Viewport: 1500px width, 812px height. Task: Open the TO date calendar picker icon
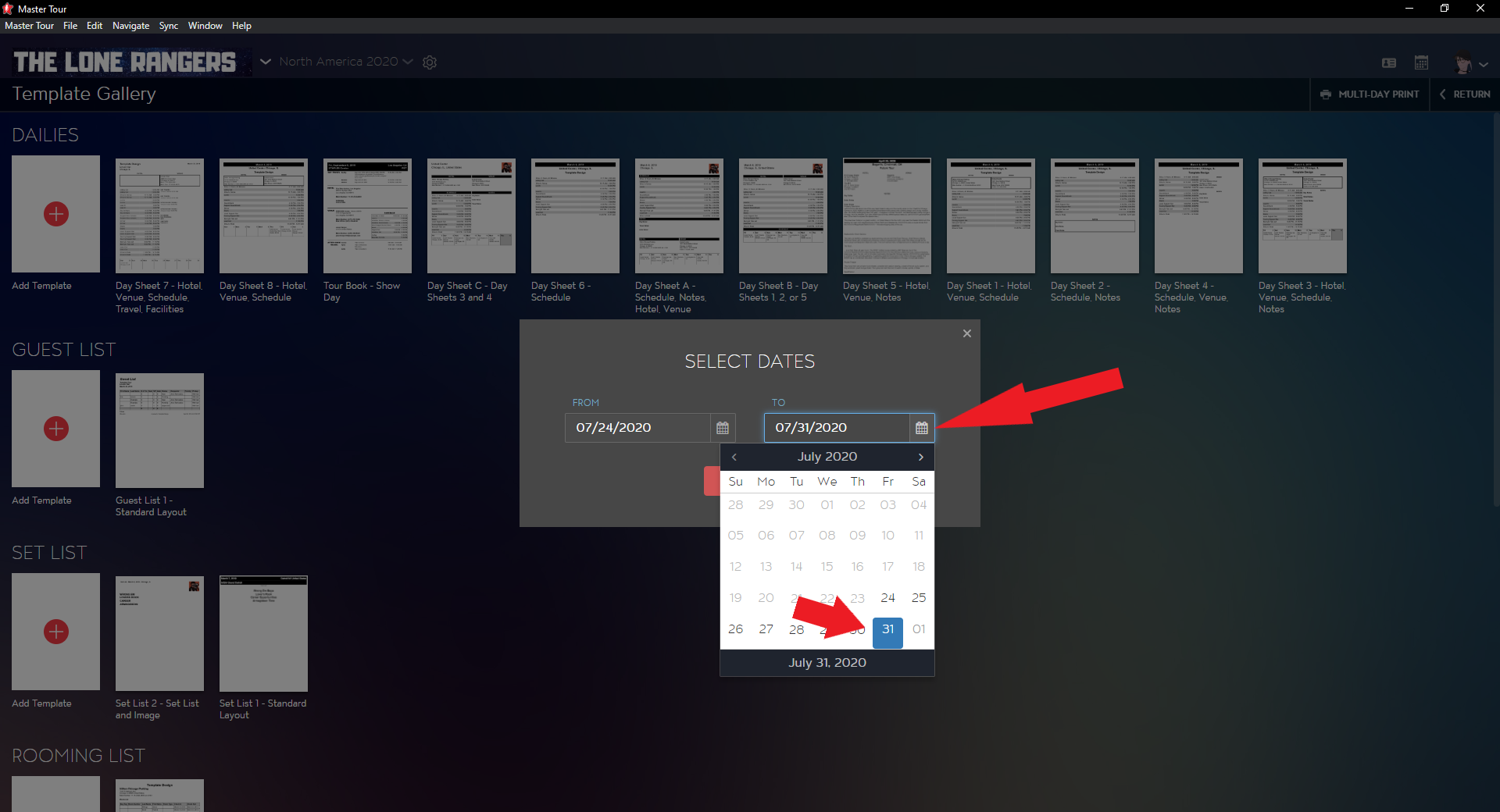click(922, 428)
